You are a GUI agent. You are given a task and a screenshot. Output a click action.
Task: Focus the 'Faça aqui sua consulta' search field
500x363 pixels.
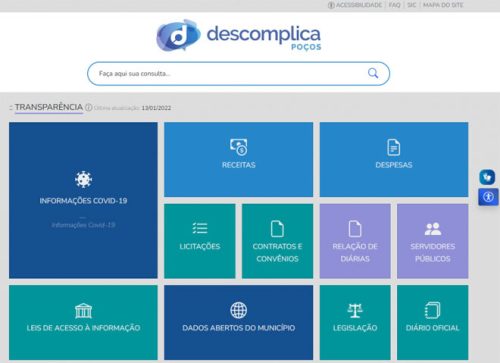coord(238,73)
